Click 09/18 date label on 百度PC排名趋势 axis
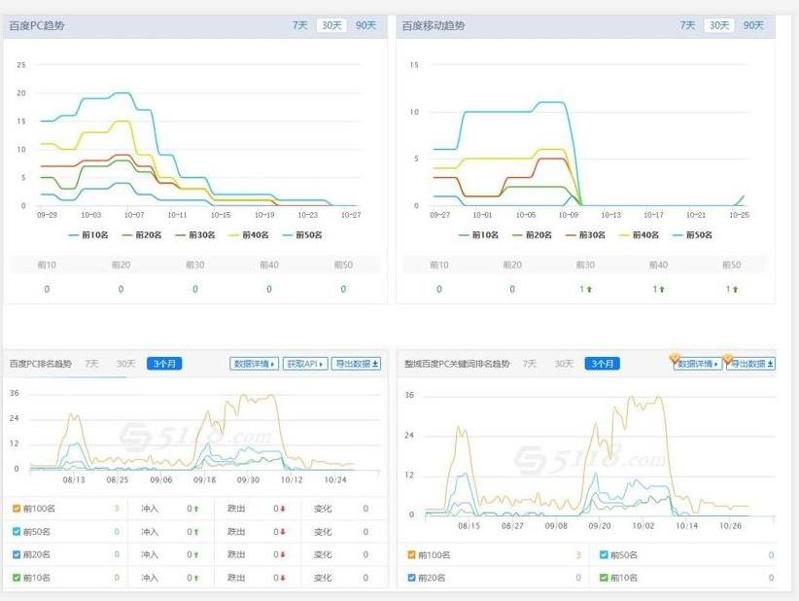Viewport: 799px width, 601px height. [204, 480]
